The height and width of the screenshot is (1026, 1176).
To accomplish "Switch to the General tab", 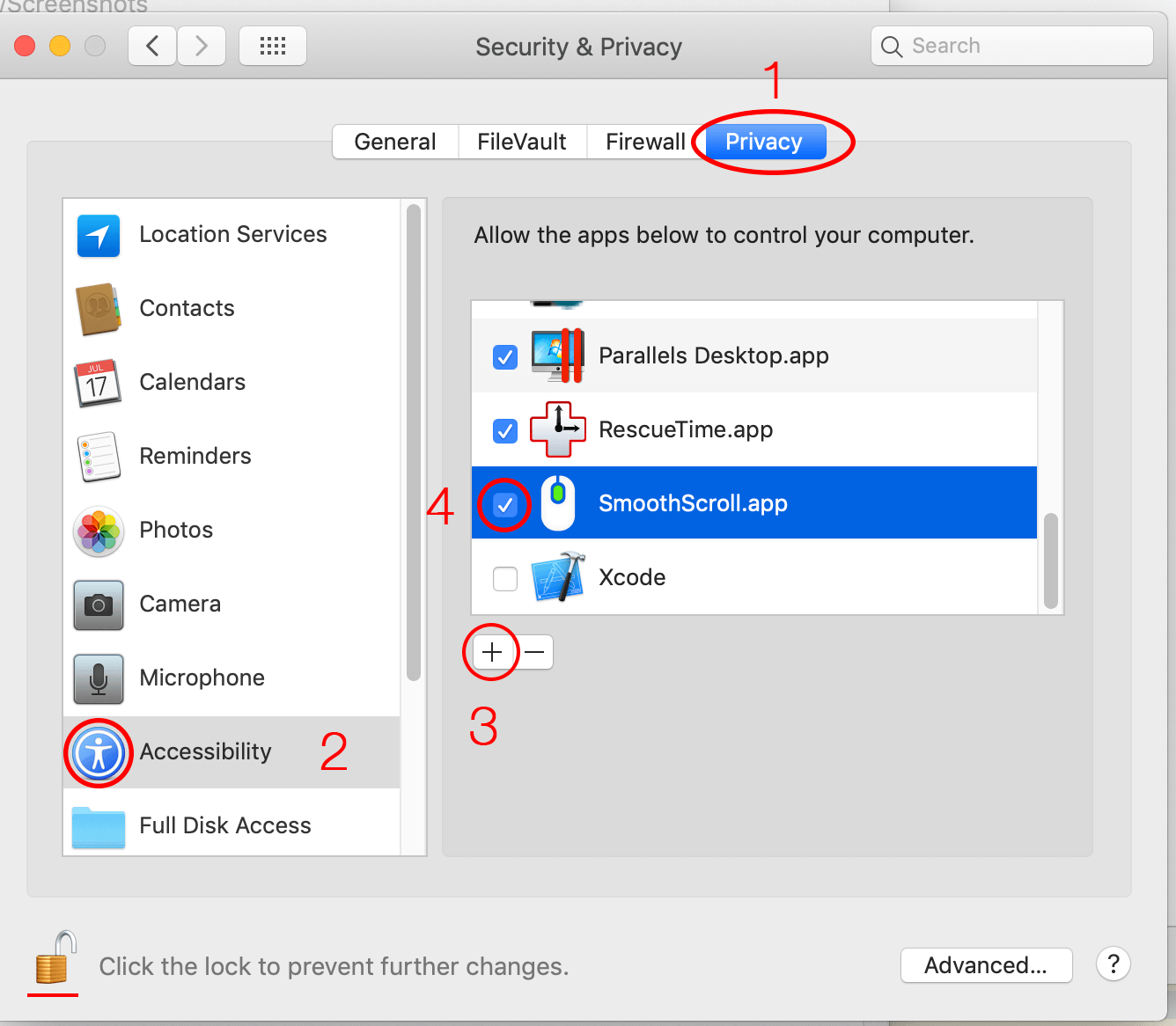I will click(x=395, y=142).
